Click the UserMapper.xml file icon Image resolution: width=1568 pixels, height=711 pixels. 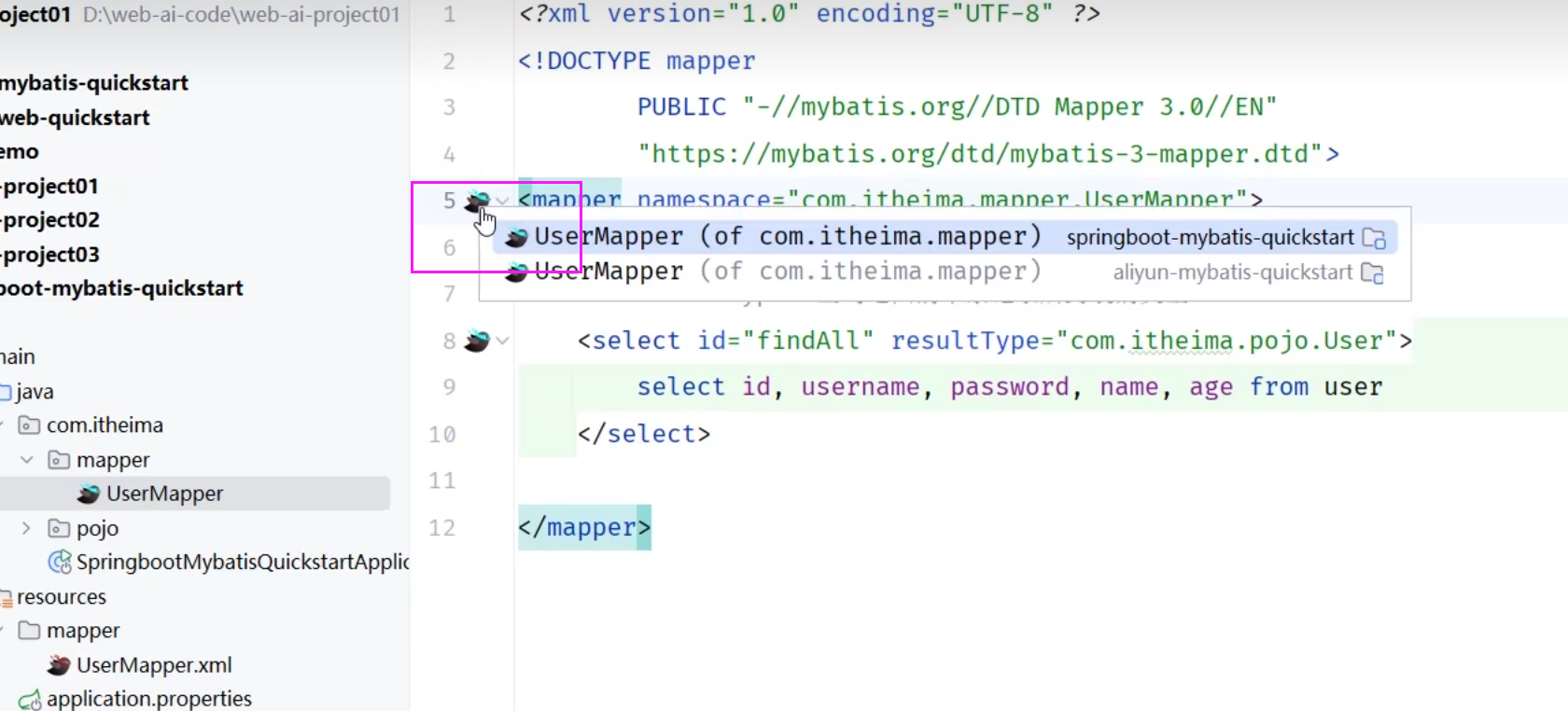[59, 665]
